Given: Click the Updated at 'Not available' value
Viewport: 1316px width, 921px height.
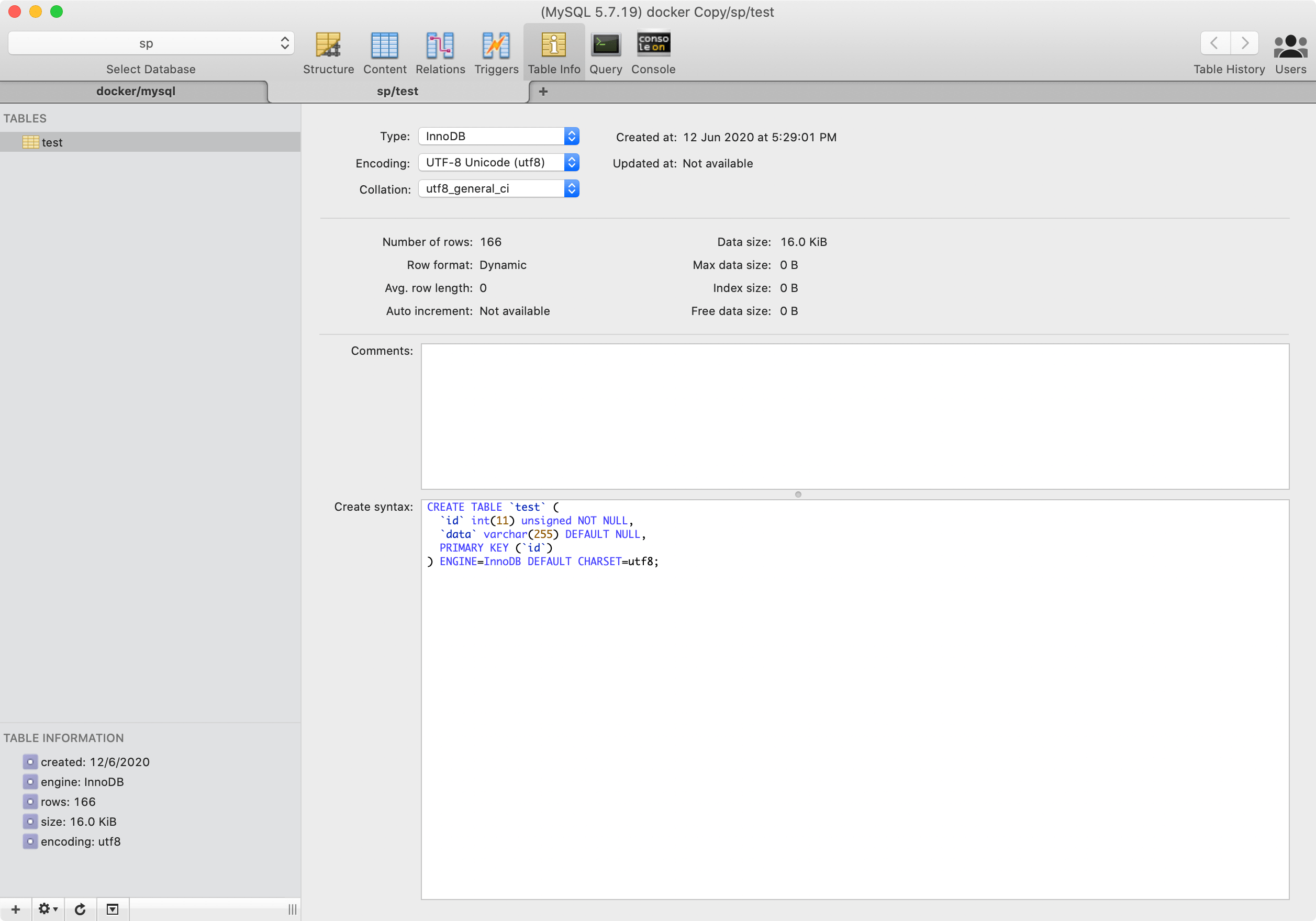Looking at the screenshot, I should (x=718, y=163).
